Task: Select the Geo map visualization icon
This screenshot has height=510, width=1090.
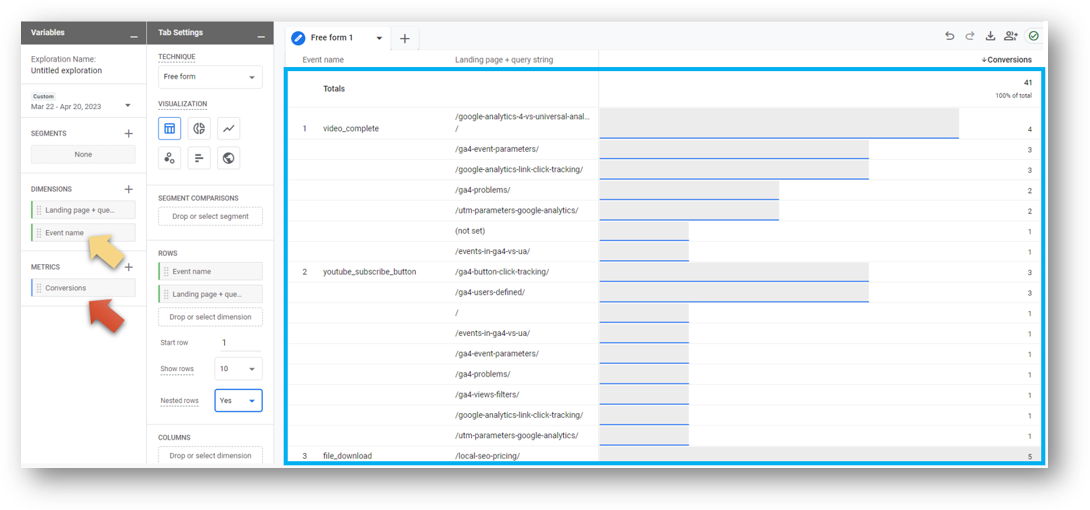Action: (x=228, y=158)
